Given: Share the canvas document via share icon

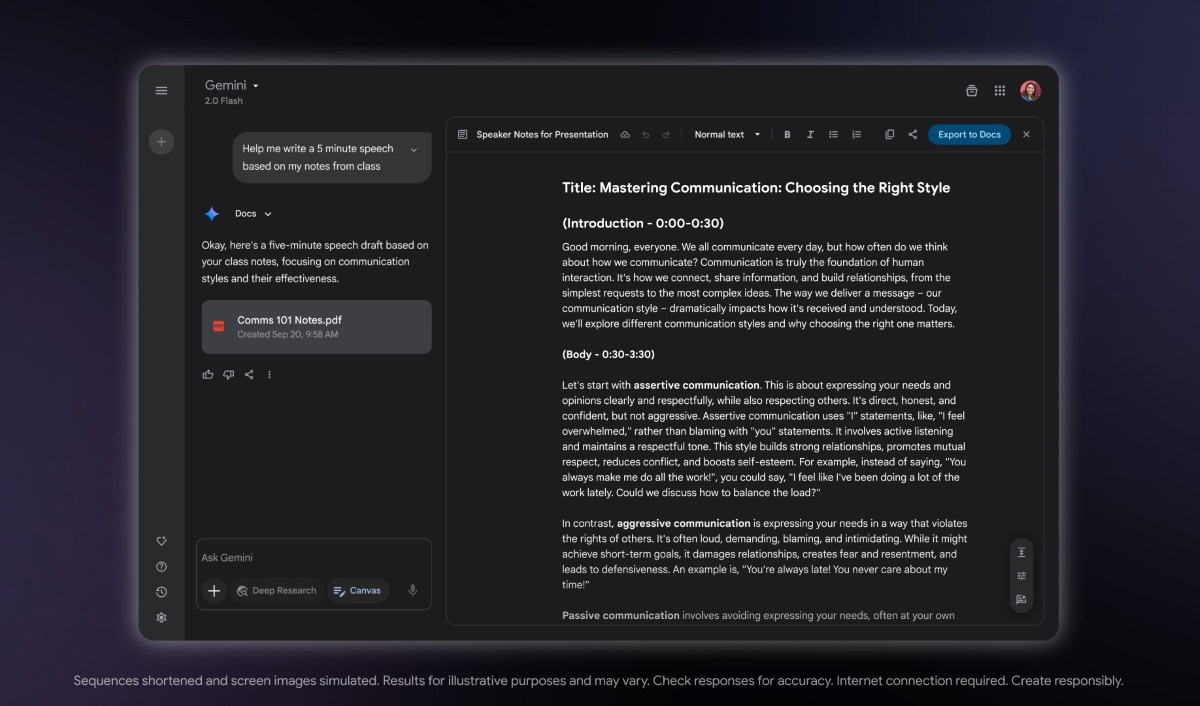Looking at the screenshot, I should point(912,135).
